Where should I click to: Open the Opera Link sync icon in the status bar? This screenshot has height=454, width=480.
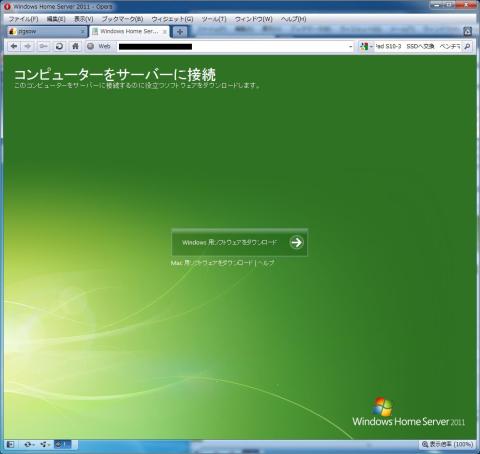pos(29,444)
